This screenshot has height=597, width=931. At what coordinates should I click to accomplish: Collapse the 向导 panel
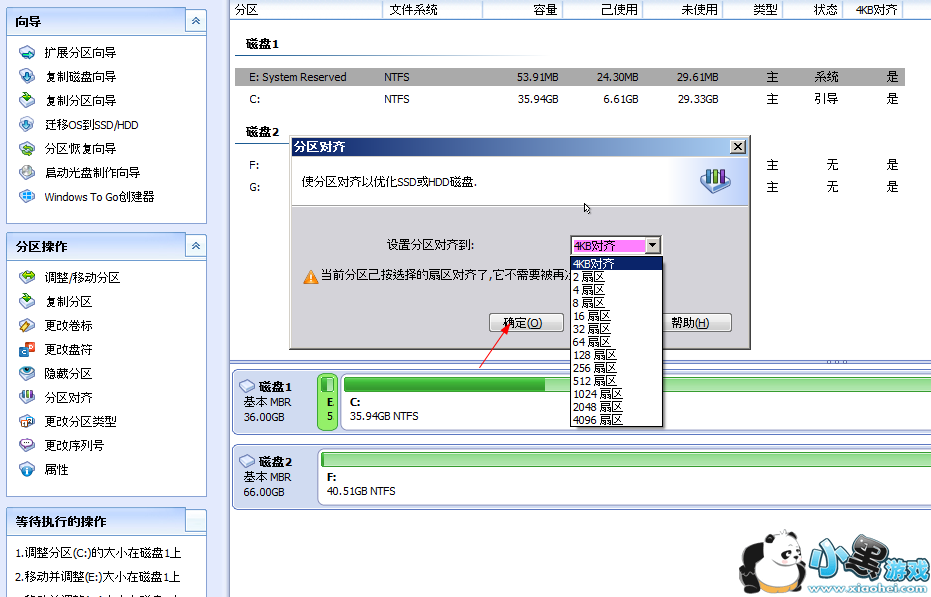[x=195, y=21]
